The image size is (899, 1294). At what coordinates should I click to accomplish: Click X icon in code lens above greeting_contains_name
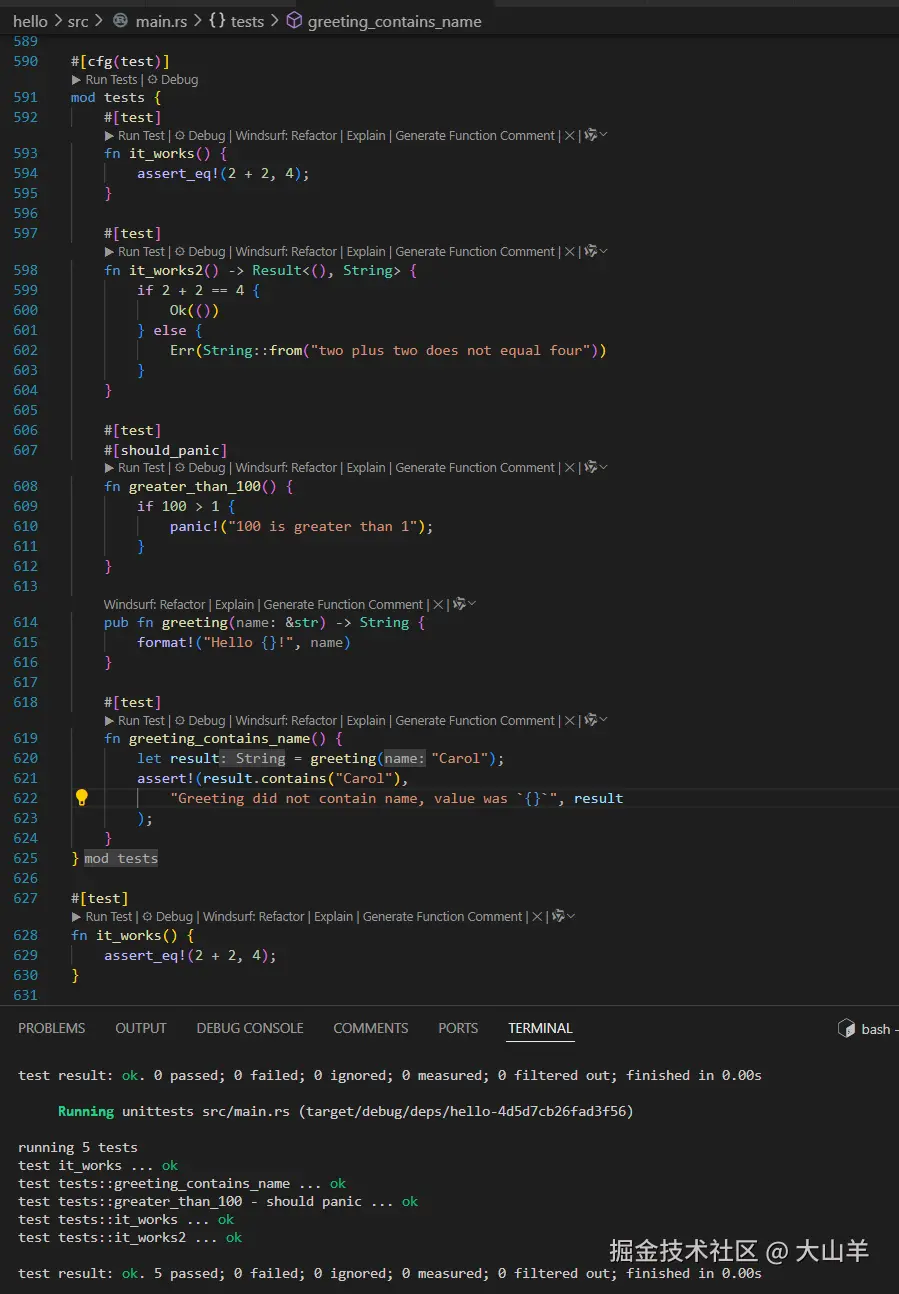click(x=568, y=721)
